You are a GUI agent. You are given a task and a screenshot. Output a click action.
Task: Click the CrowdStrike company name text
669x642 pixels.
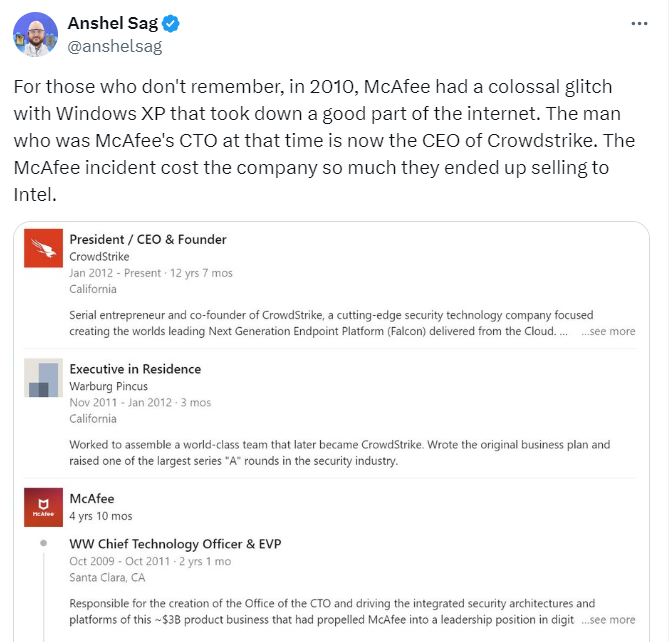pos(101,256)
